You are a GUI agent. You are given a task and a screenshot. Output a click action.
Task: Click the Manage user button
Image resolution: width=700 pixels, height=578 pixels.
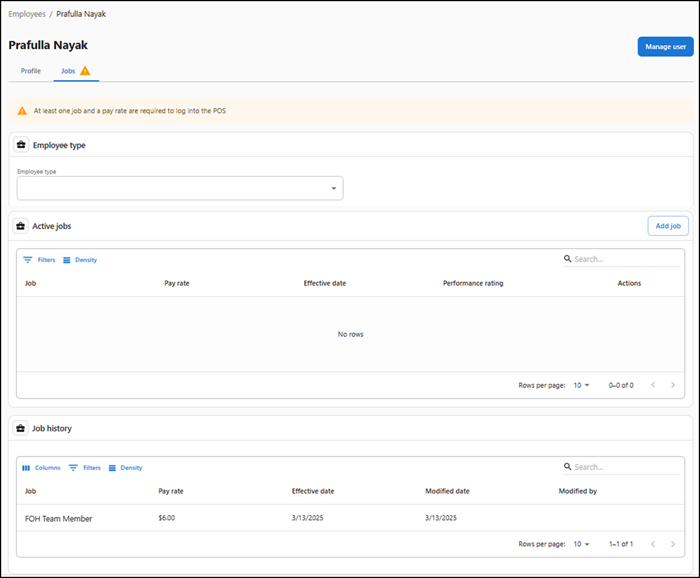pos(665,46)
